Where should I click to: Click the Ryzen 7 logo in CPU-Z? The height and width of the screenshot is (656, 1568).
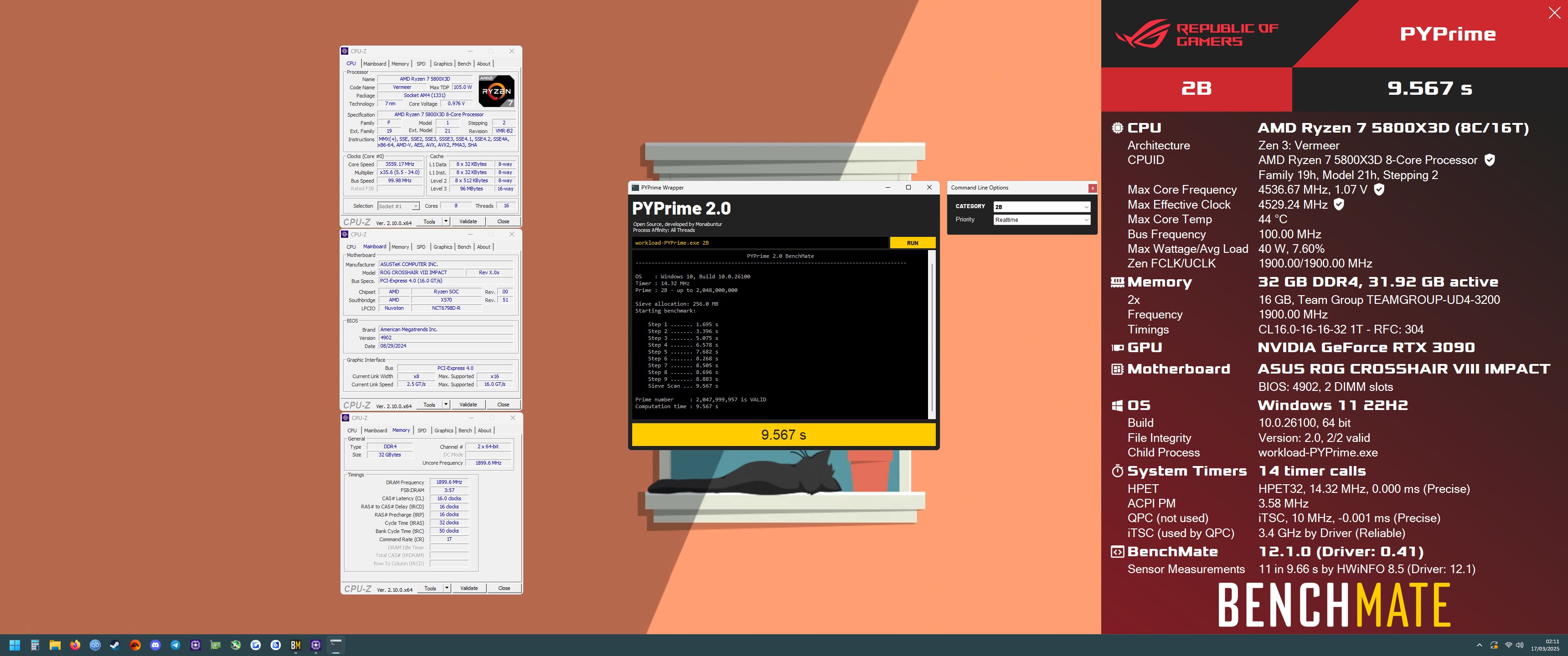(x=496, y=91)
